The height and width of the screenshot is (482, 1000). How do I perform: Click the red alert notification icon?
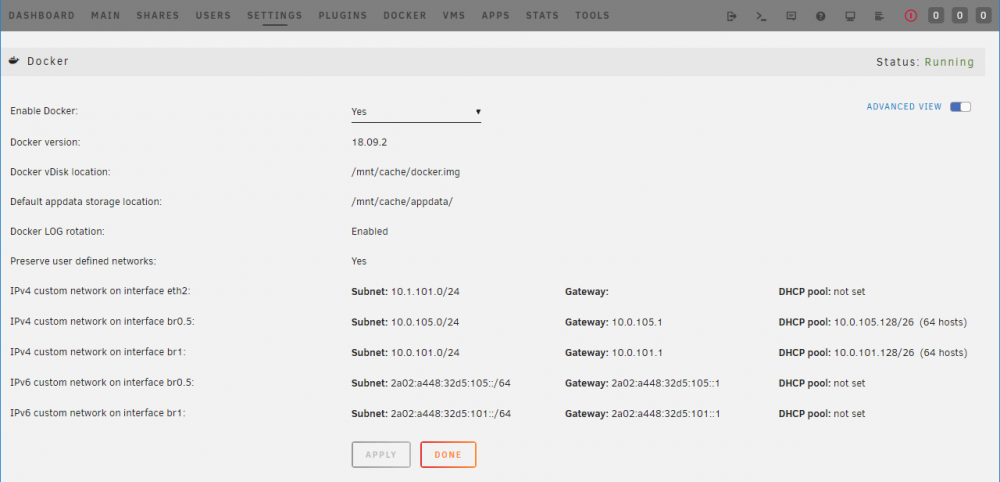(911, 16)
